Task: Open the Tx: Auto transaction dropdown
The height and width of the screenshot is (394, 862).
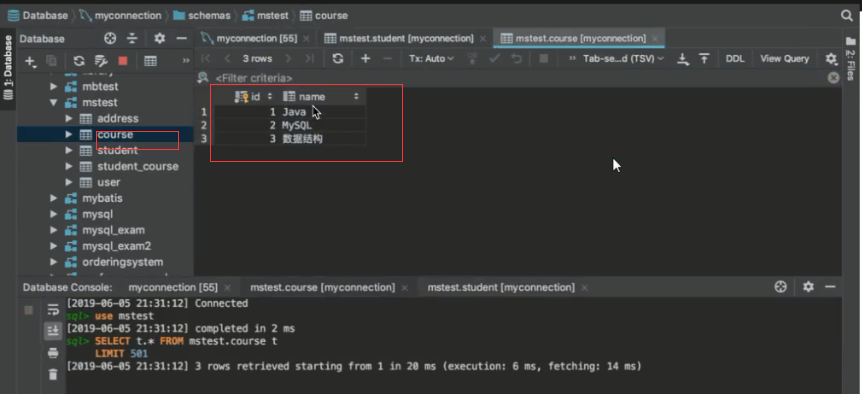Action: 432,58
